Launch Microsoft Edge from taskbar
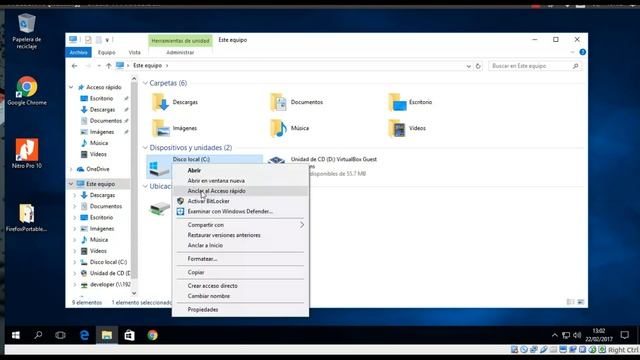Viewport: 640px width, 360px height. (84, 335)
